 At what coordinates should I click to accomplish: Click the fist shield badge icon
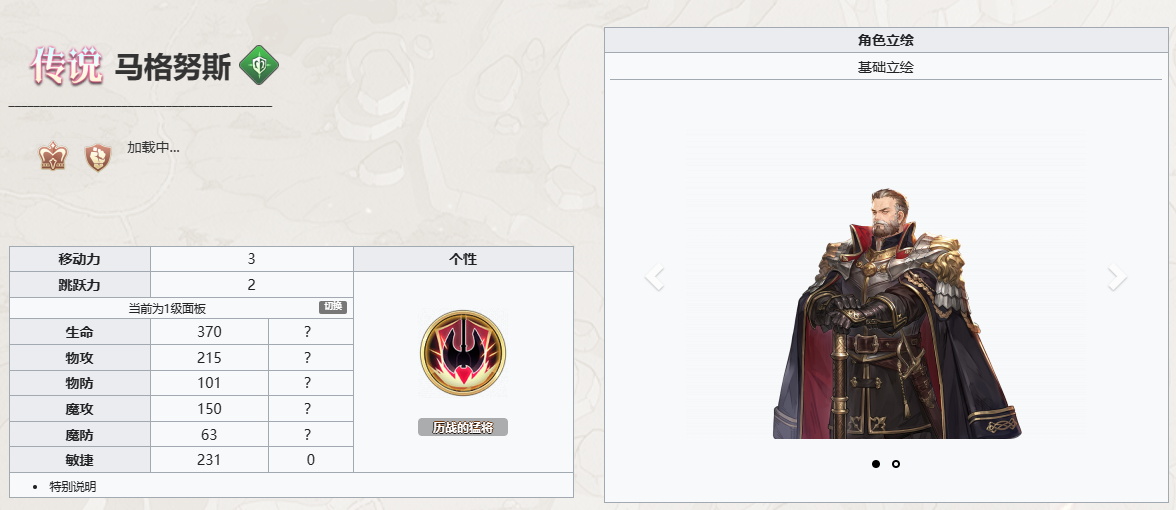pyautogui.click(x=98, y=158)
